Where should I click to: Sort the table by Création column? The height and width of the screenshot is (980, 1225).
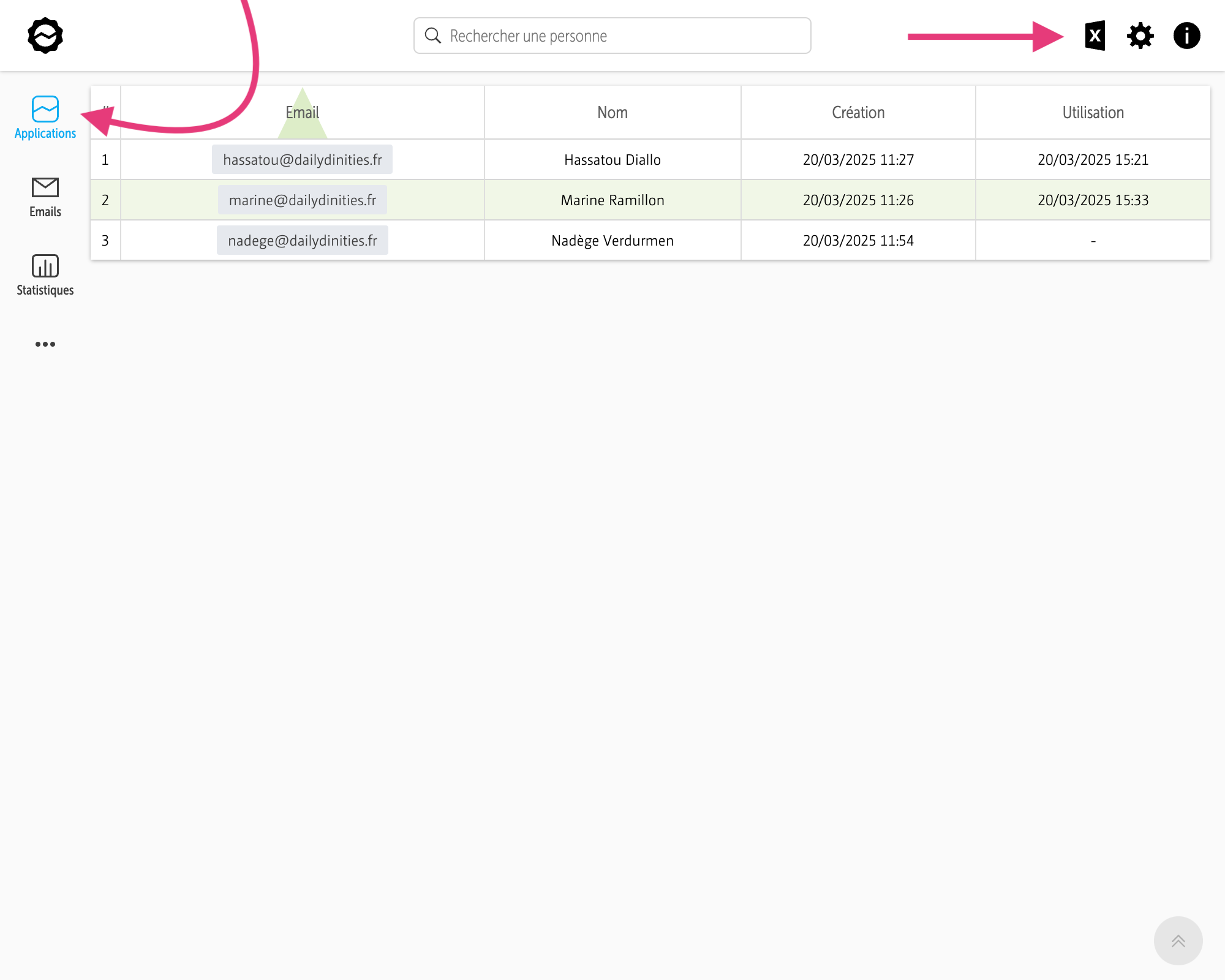pos(858,113)
